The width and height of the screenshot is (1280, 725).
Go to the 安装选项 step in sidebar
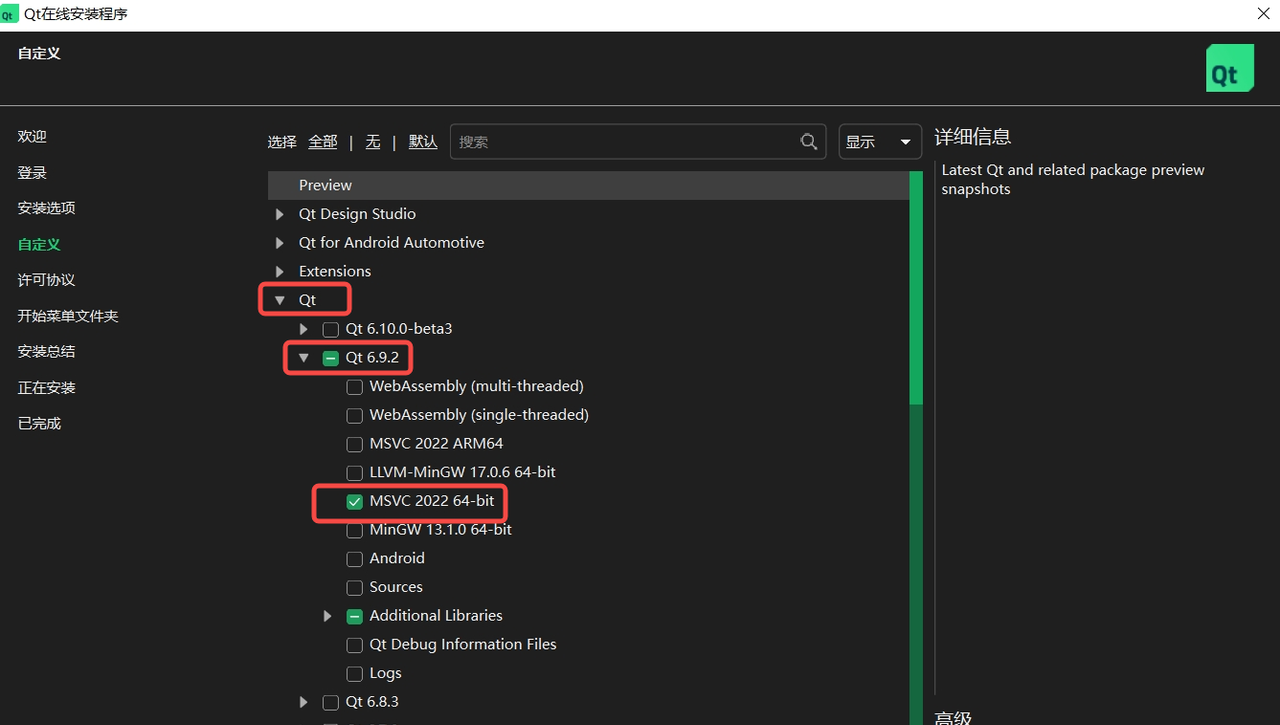(46, 208)
